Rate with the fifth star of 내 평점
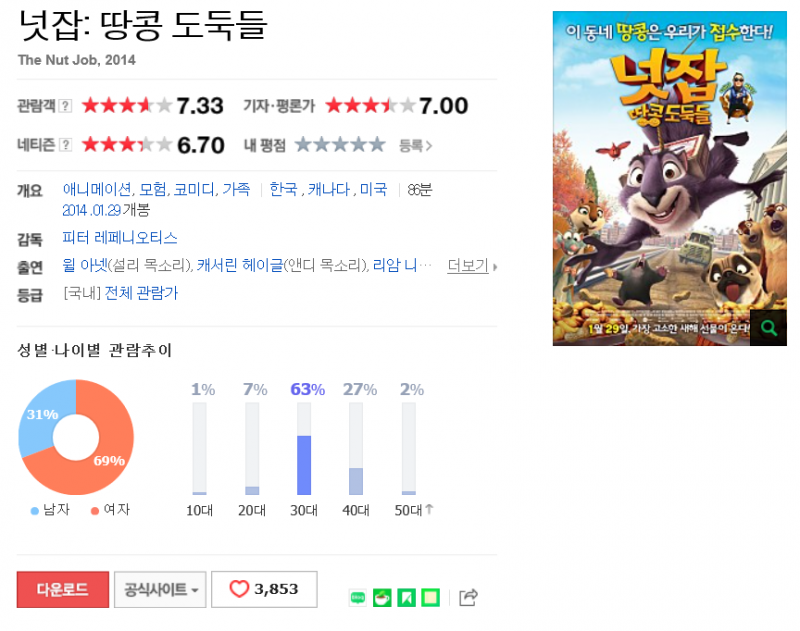Image resolution: width=800 pixels, height=631 pixels. click(x=377, y=145)
